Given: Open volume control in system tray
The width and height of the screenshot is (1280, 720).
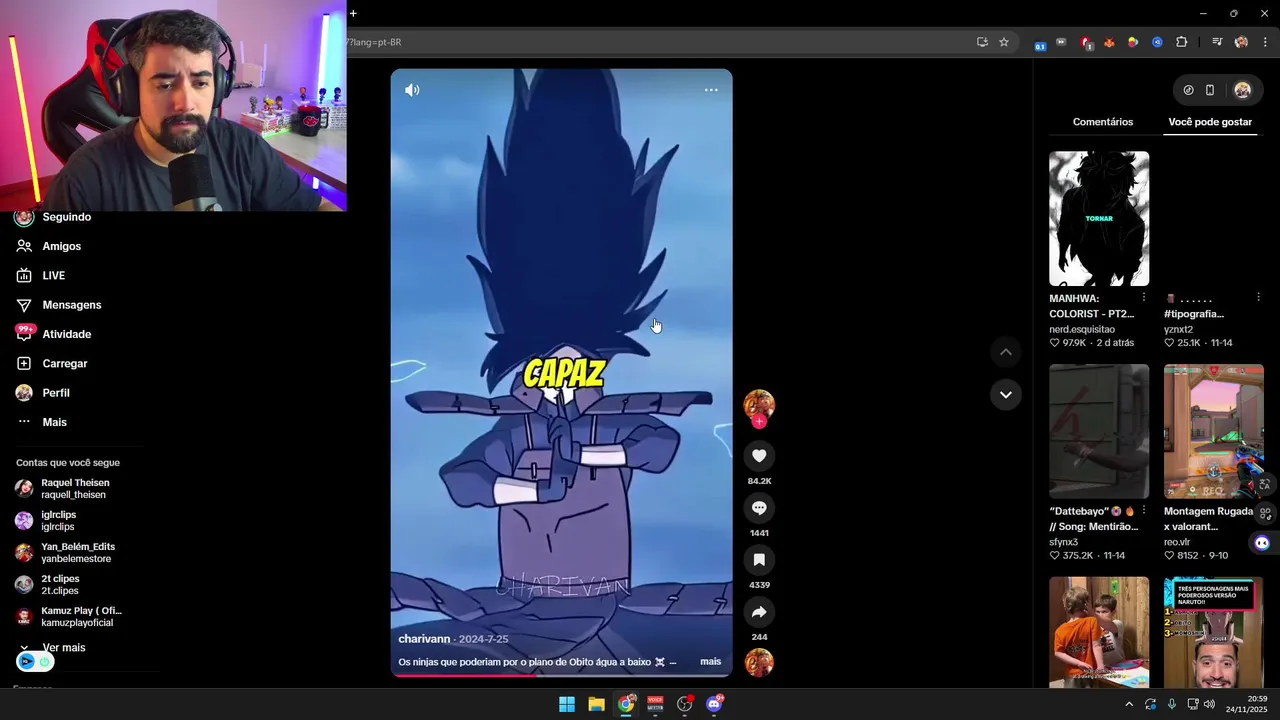Looking at the screenshot, I should [1209, 704].
